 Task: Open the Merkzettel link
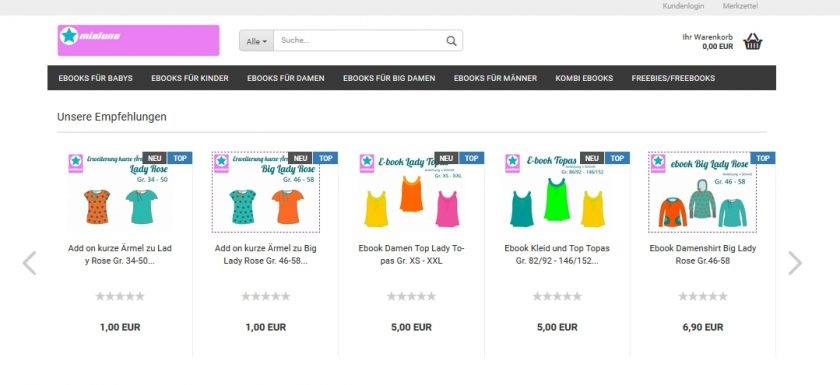click(x=740, y=6)
